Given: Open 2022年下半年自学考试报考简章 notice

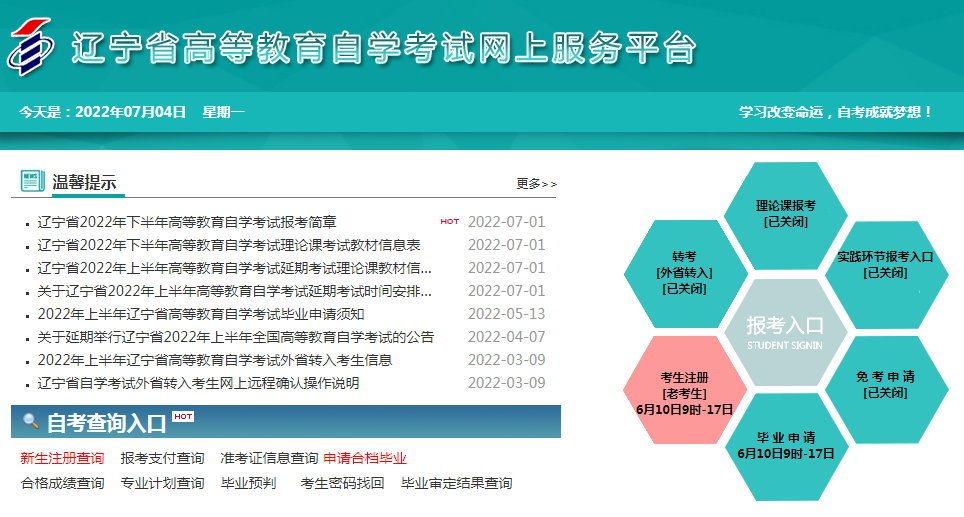Looking at the screenshot, I should (x=187, y=222).
